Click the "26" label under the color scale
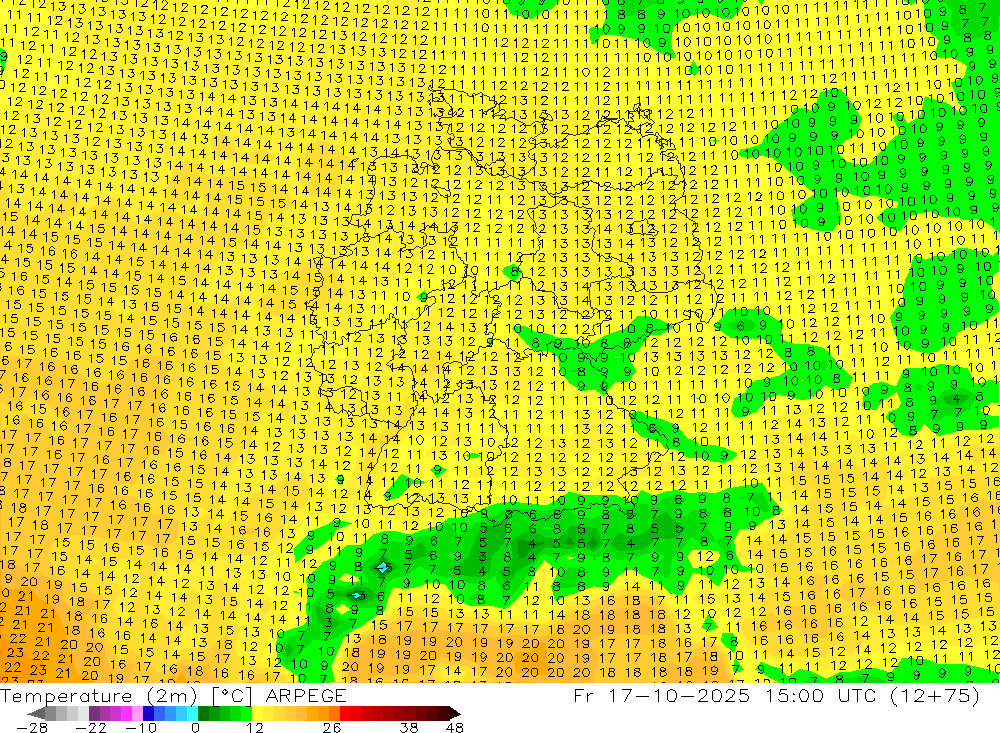1000x733 pixels. pos(332,727)
